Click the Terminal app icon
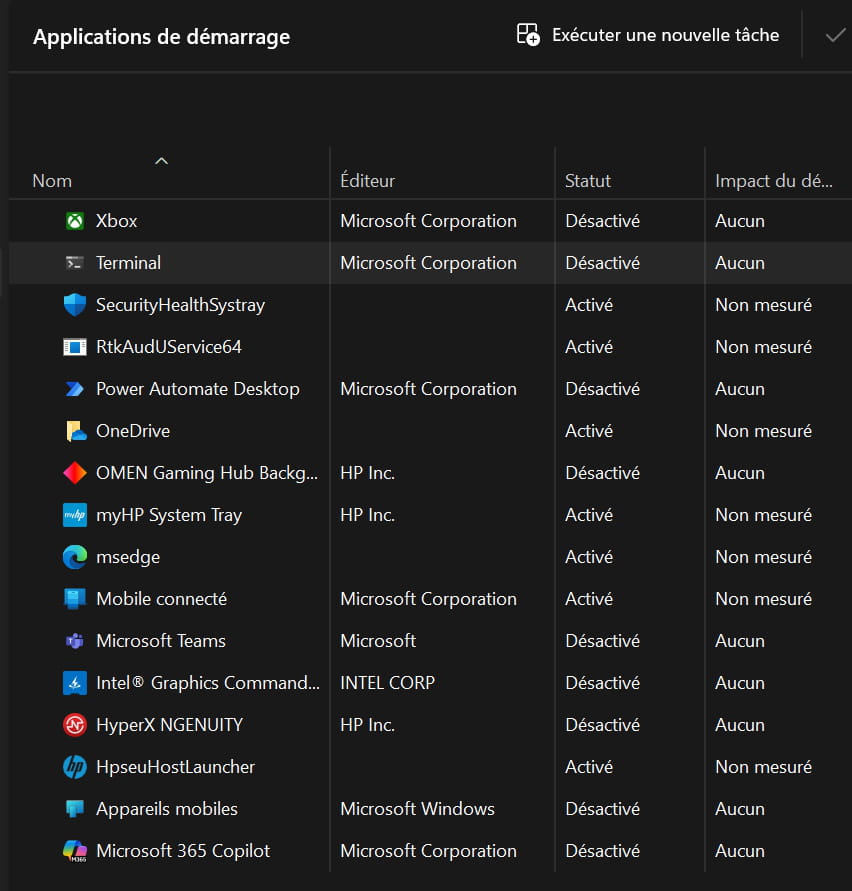The height and width of the screenshot is (891, 852). [x=74, y=263]
